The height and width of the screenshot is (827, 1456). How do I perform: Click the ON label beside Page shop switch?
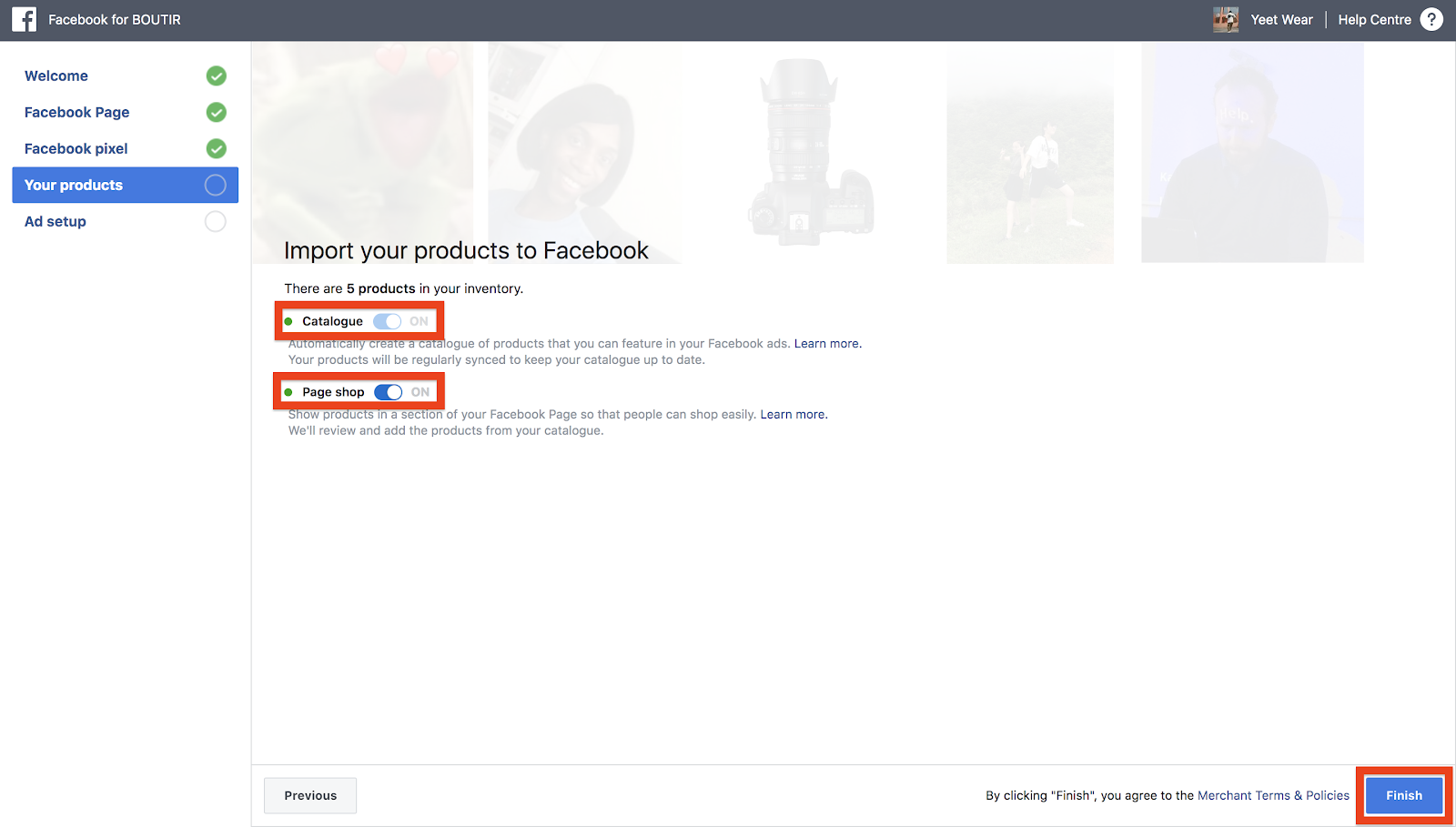(x=420, y=392)
